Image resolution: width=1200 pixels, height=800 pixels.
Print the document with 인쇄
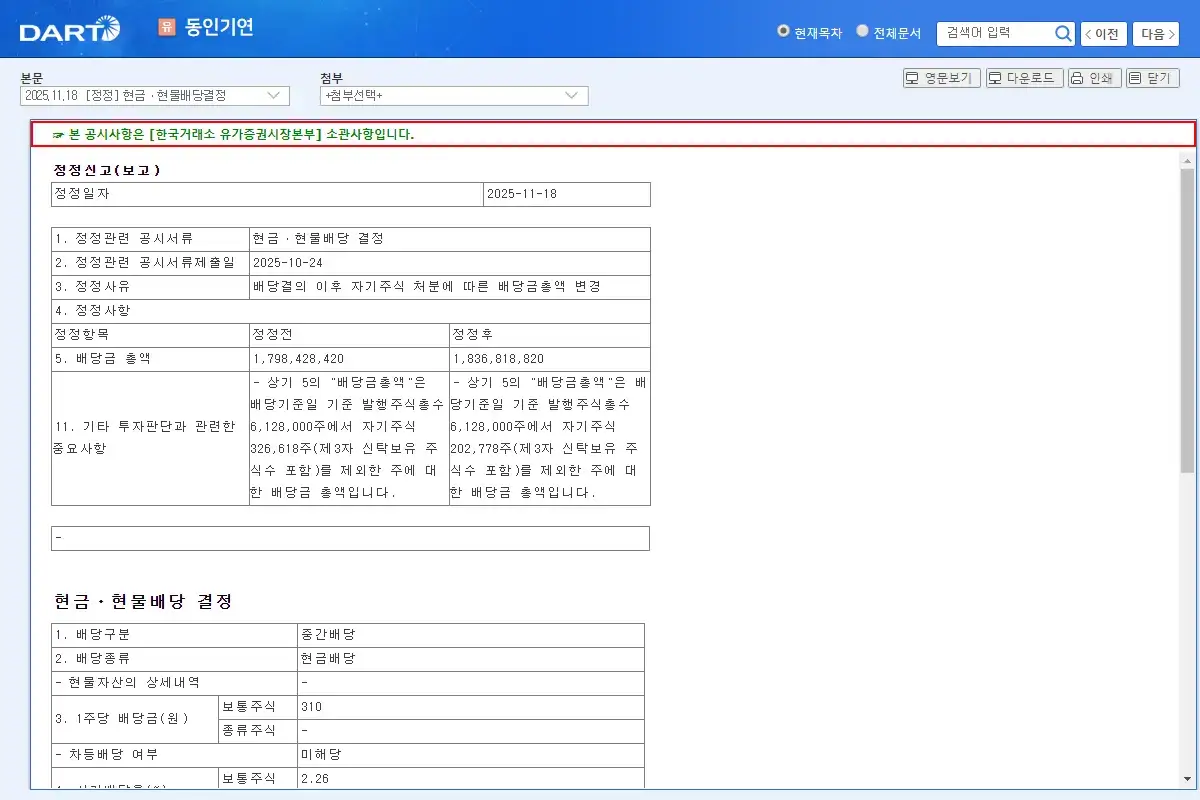1094,78
